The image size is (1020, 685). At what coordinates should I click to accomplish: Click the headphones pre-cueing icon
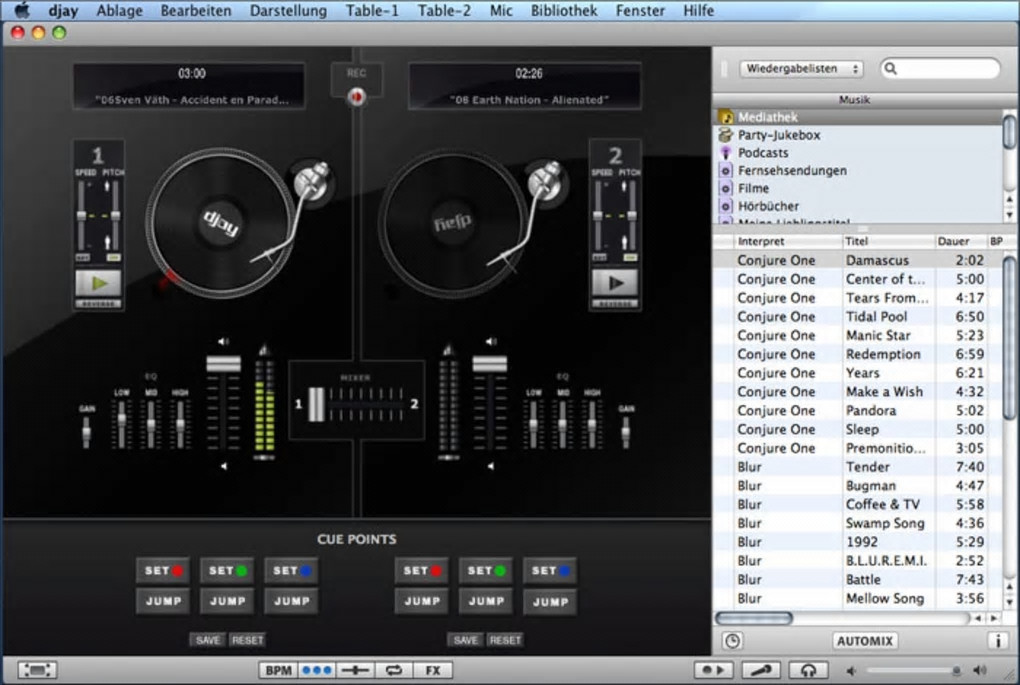tap(808, 670)
